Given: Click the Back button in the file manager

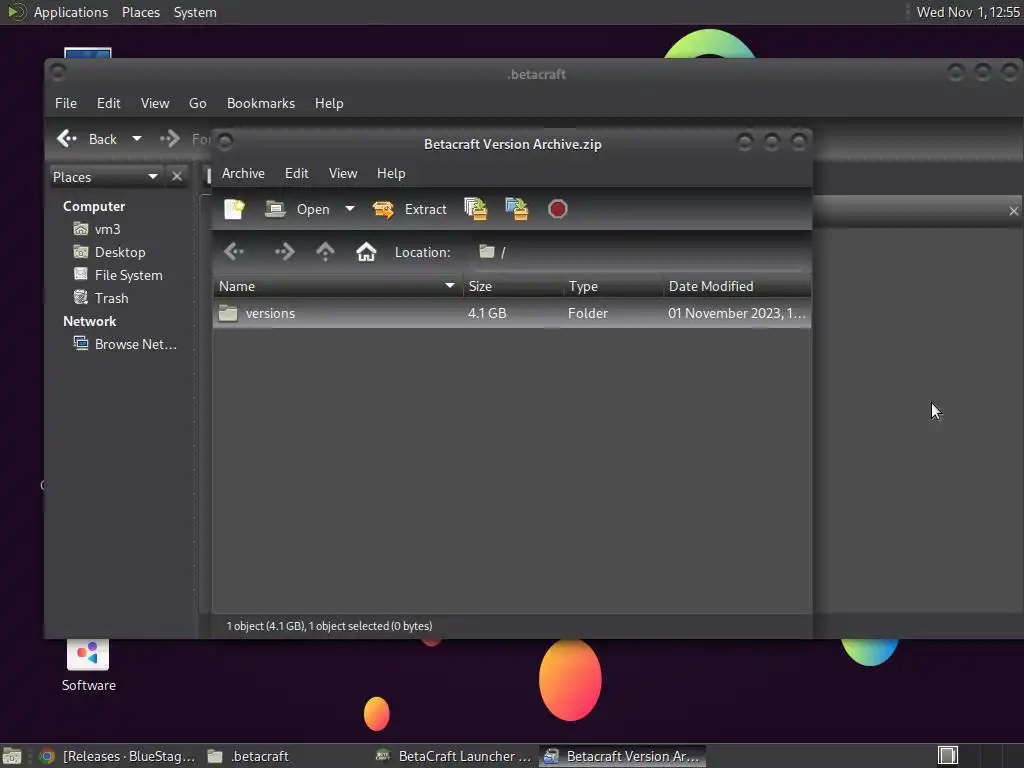Looking at the screenshot, I should coord(87,138).
